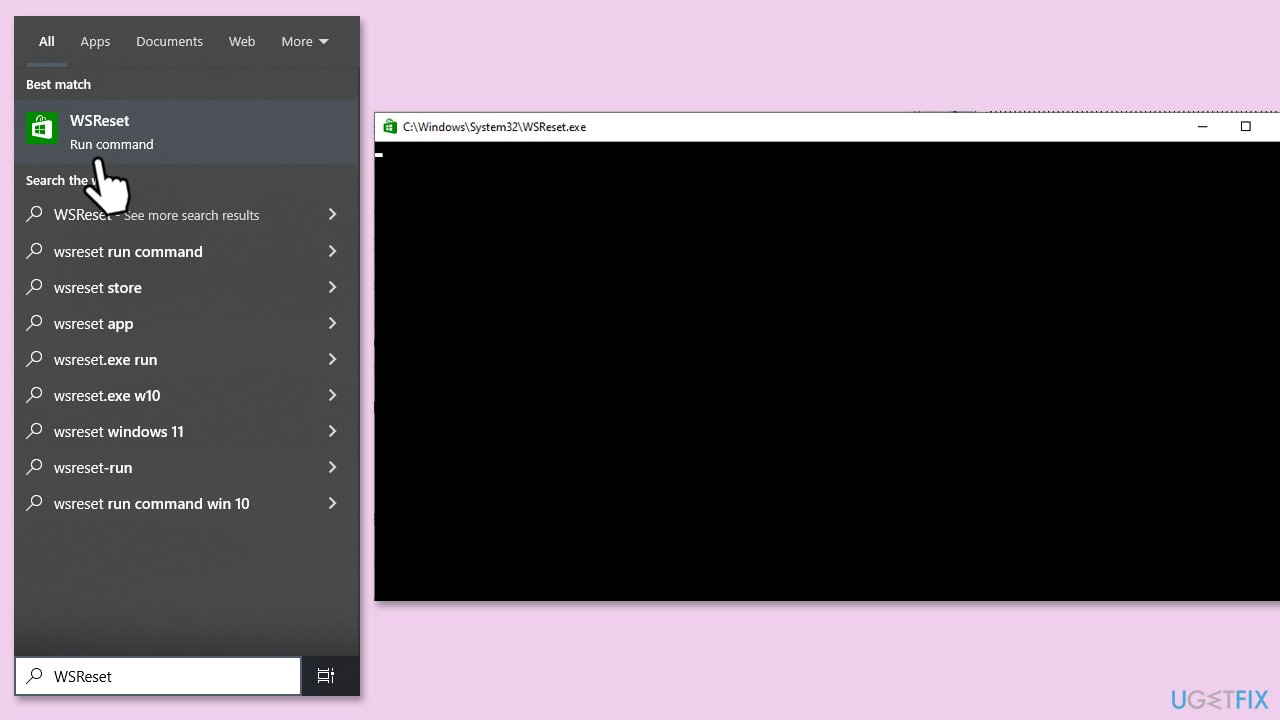Select 'wsreset run command win 10' suggestion
Screen dimensions: 1280x720
(x=186, y=503)
